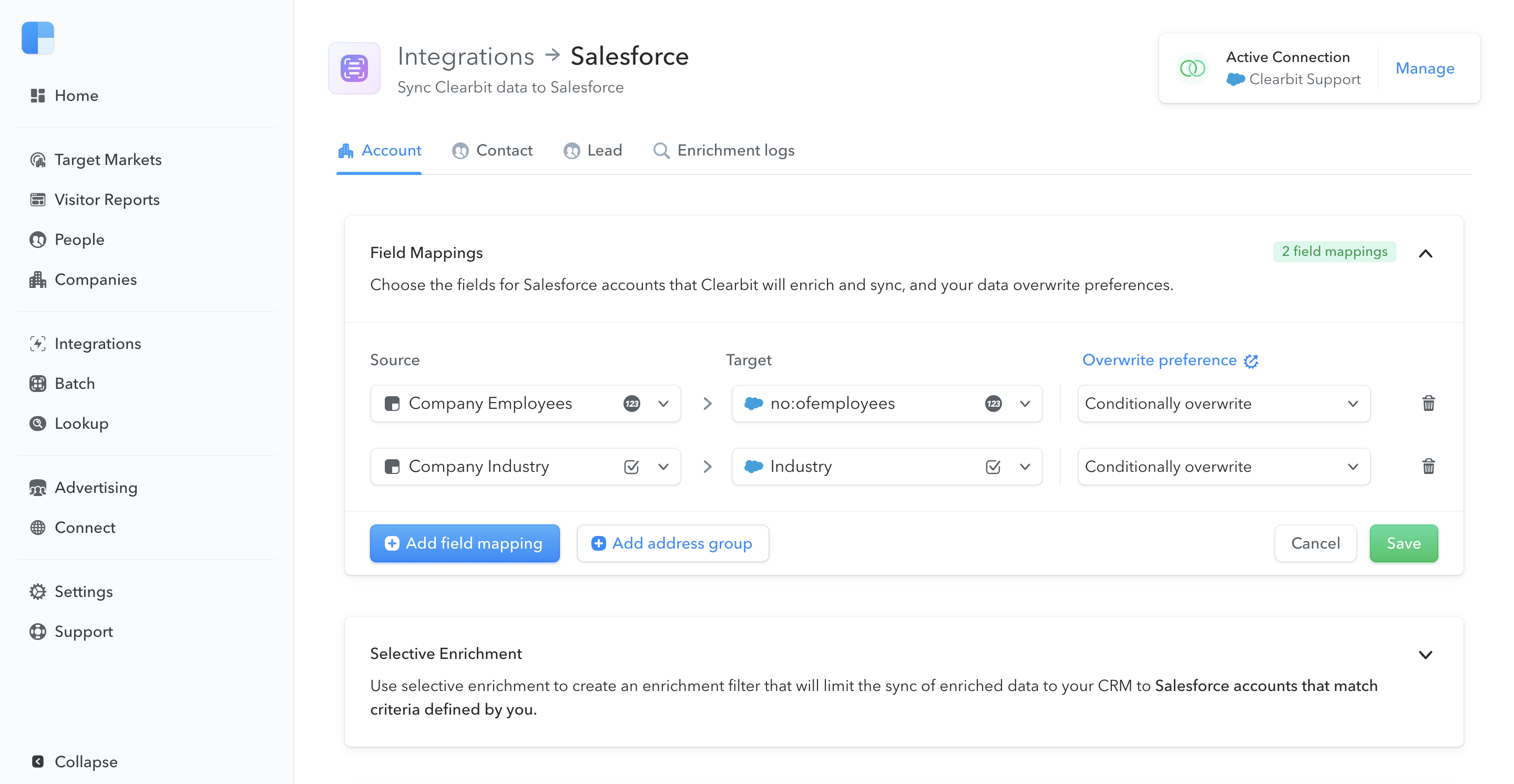Collapse the Field Mappings section

[x=1425, y=254]
